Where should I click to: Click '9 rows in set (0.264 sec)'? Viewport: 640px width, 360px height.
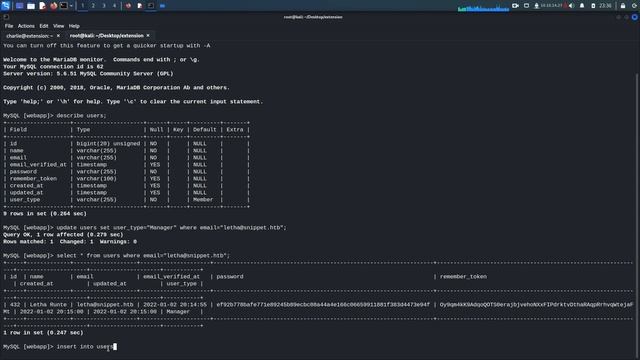click(x=45, y=213)
